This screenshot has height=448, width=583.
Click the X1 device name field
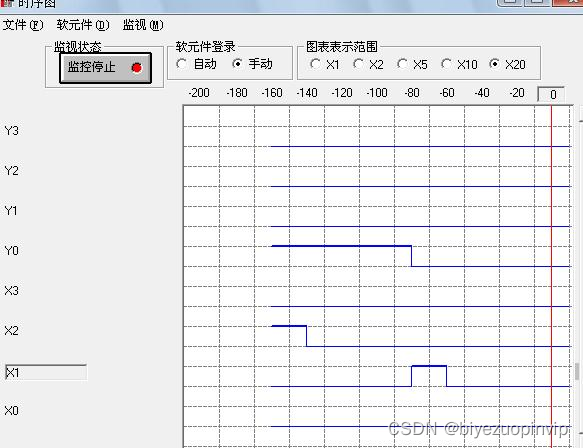click(x=46, y=373)
